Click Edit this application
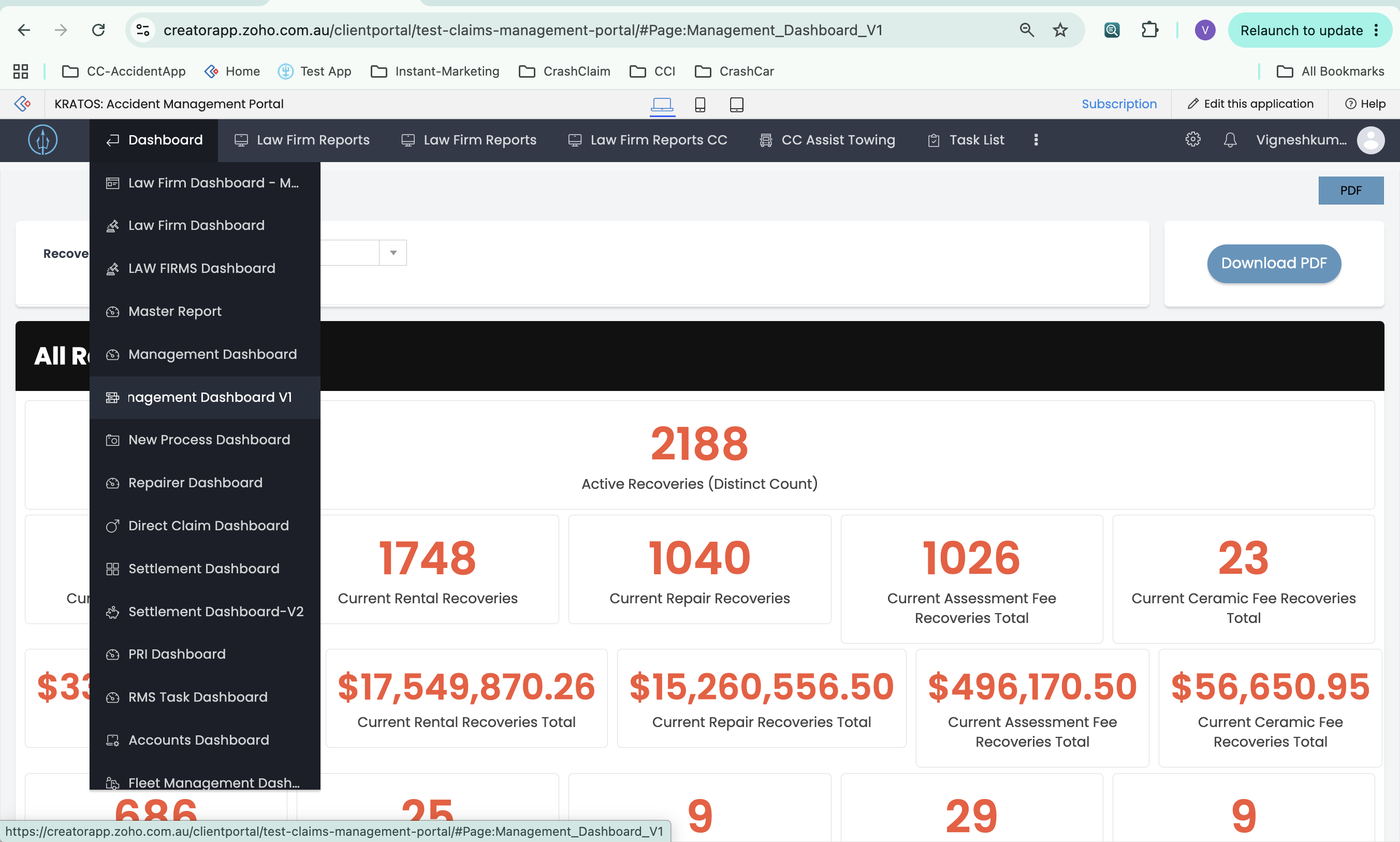 (1250, 104)
